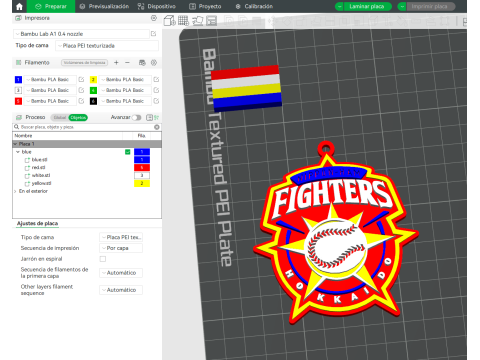Open Other layers filament sequence dropdown
The image size is (480, 360).
[x=121, y=290]
